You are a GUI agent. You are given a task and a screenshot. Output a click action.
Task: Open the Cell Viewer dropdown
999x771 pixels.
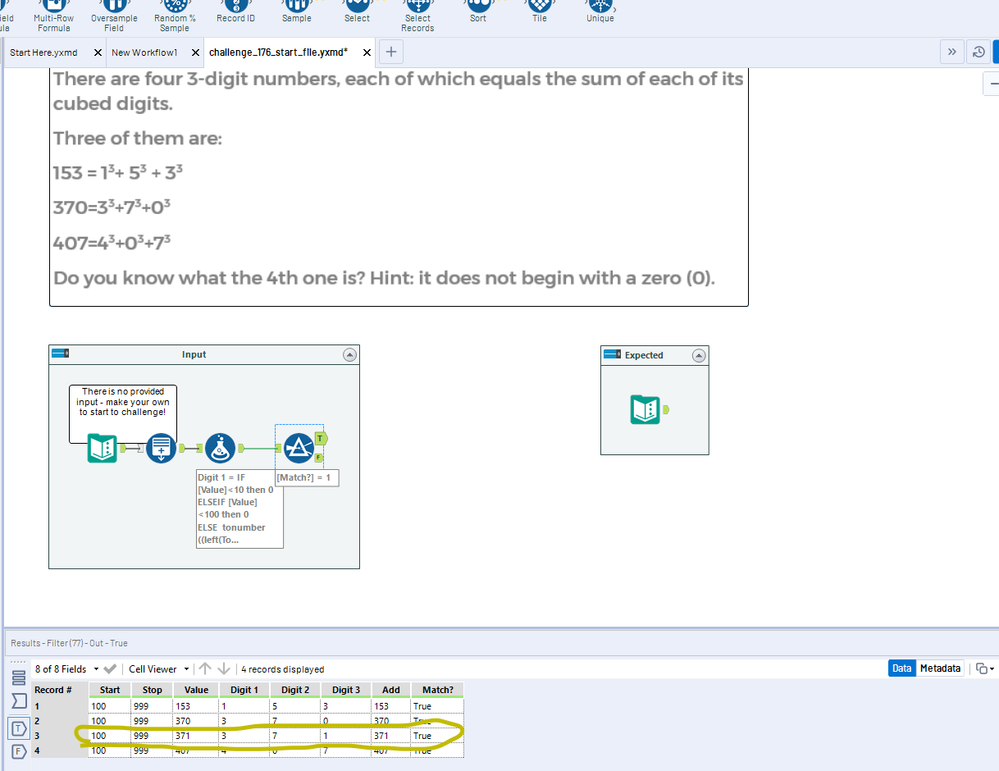coord(159,669)
